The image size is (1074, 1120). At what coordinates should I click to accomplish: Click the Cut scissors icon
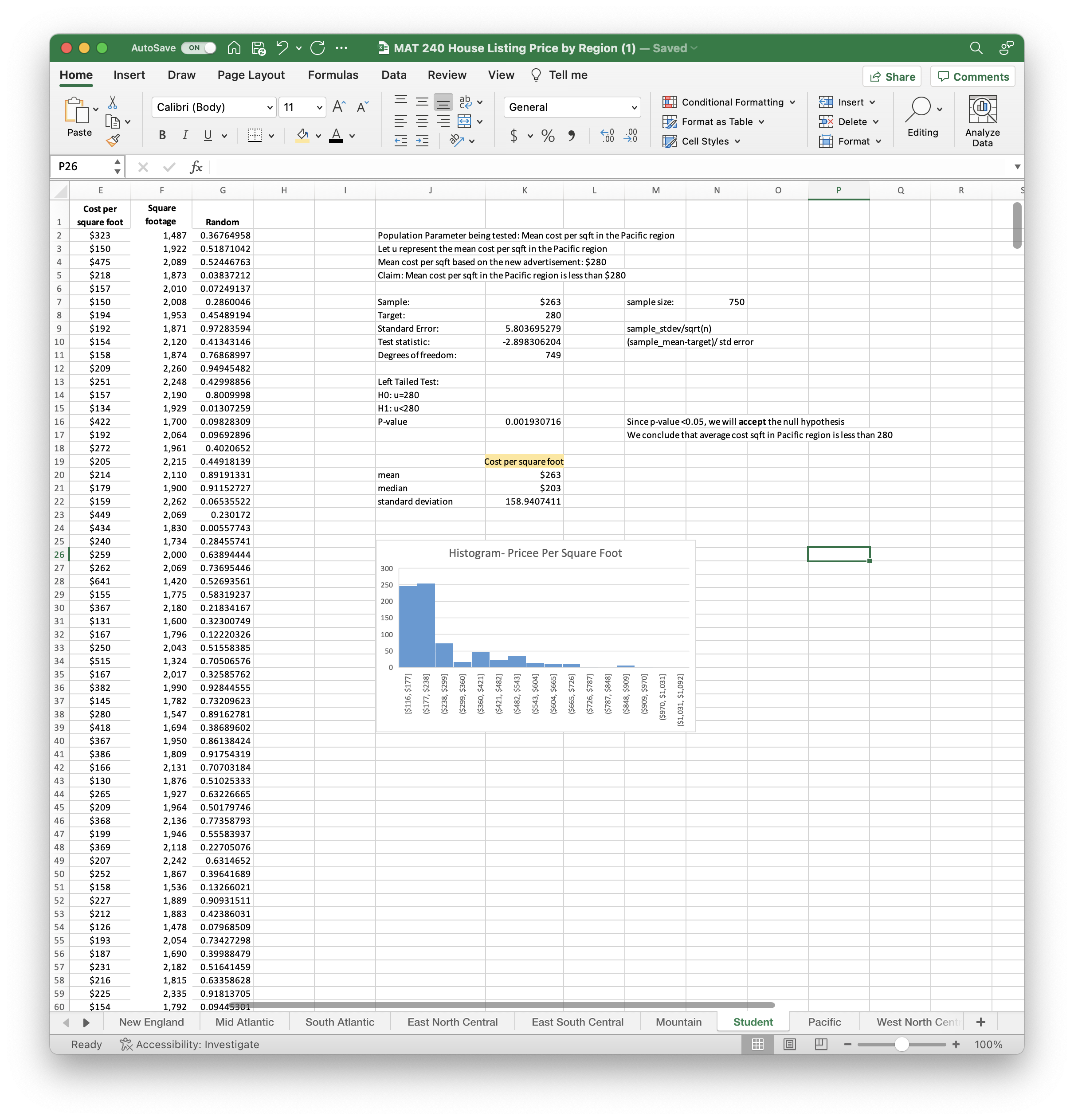click(113, 103)
